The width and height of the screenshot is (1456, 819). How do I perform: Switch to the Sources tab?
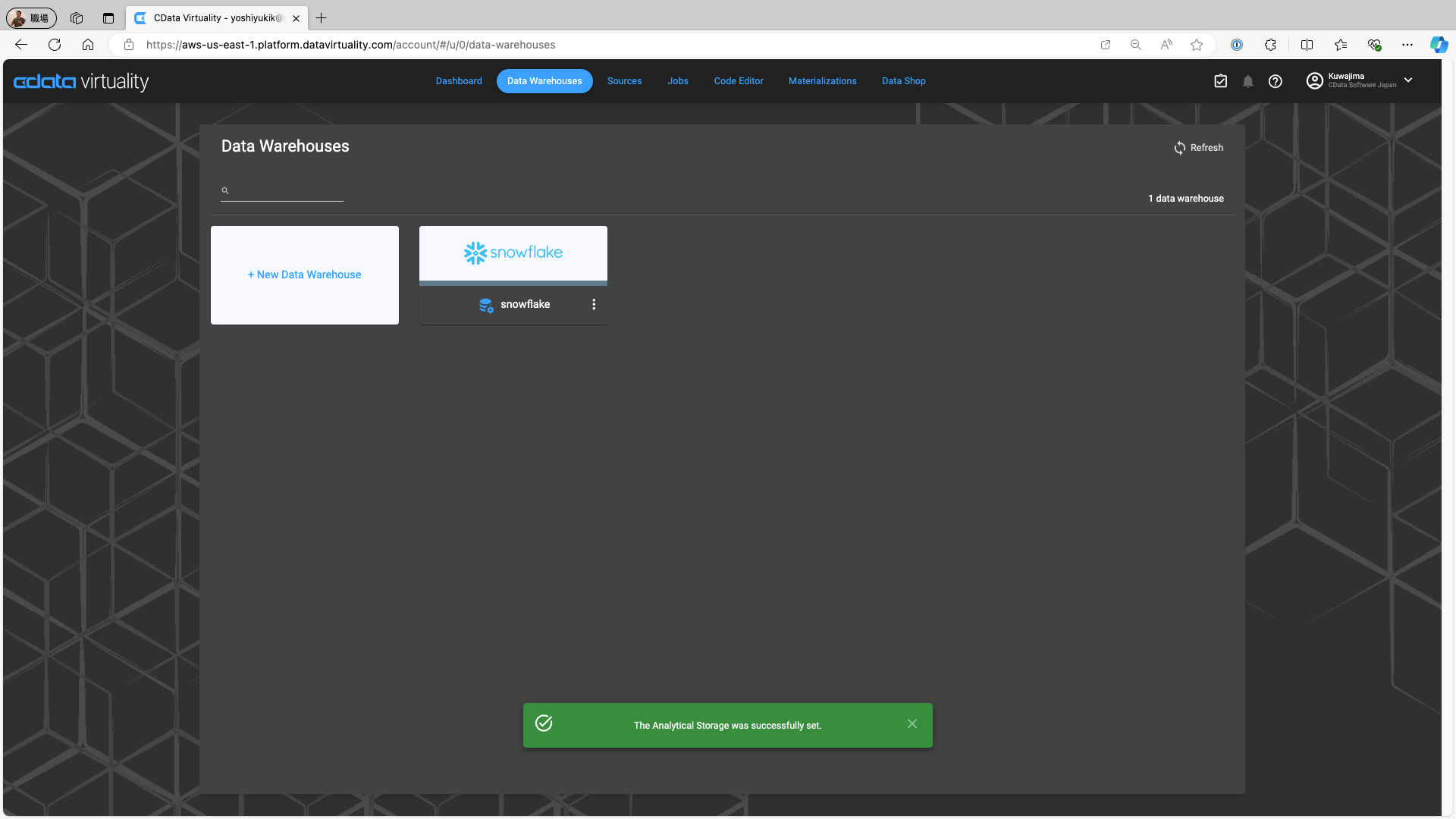[624, 81]
